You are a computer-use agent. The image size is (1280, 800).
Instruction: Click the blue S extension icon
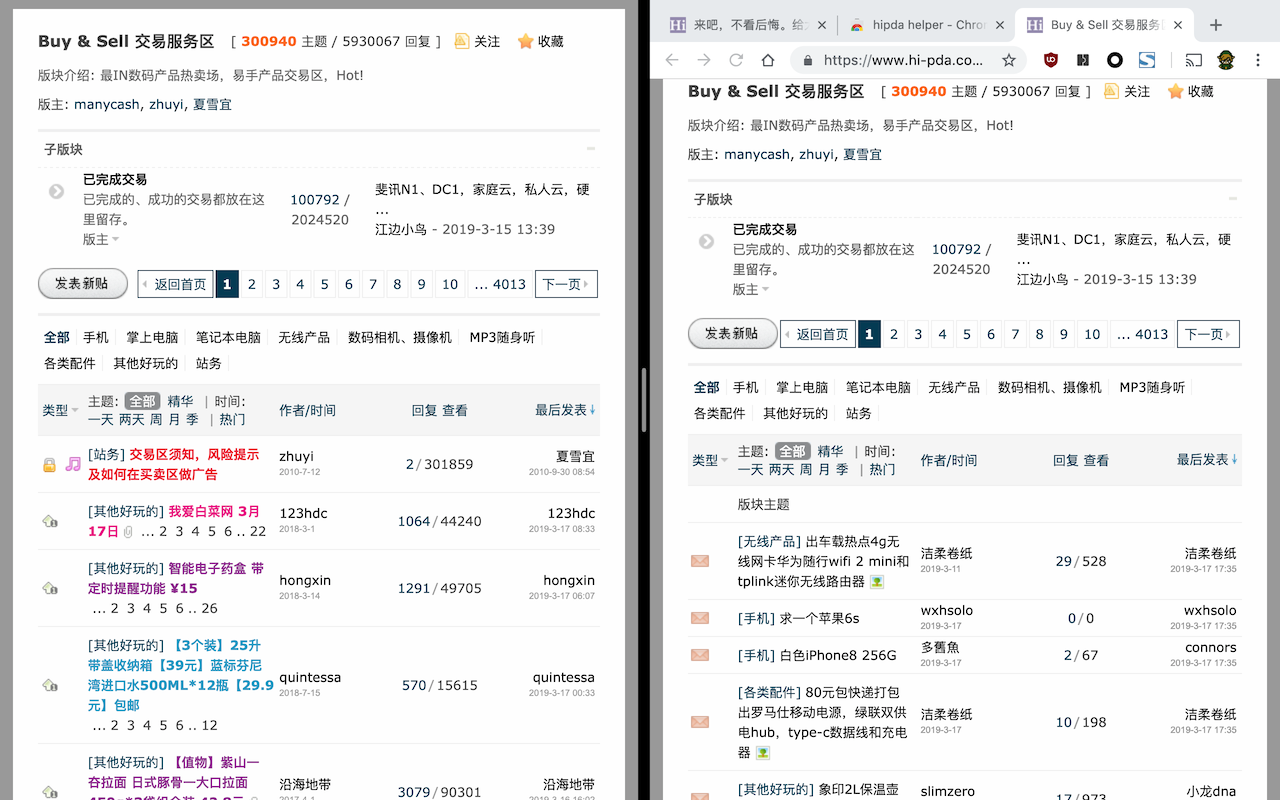coord(1147,60)
